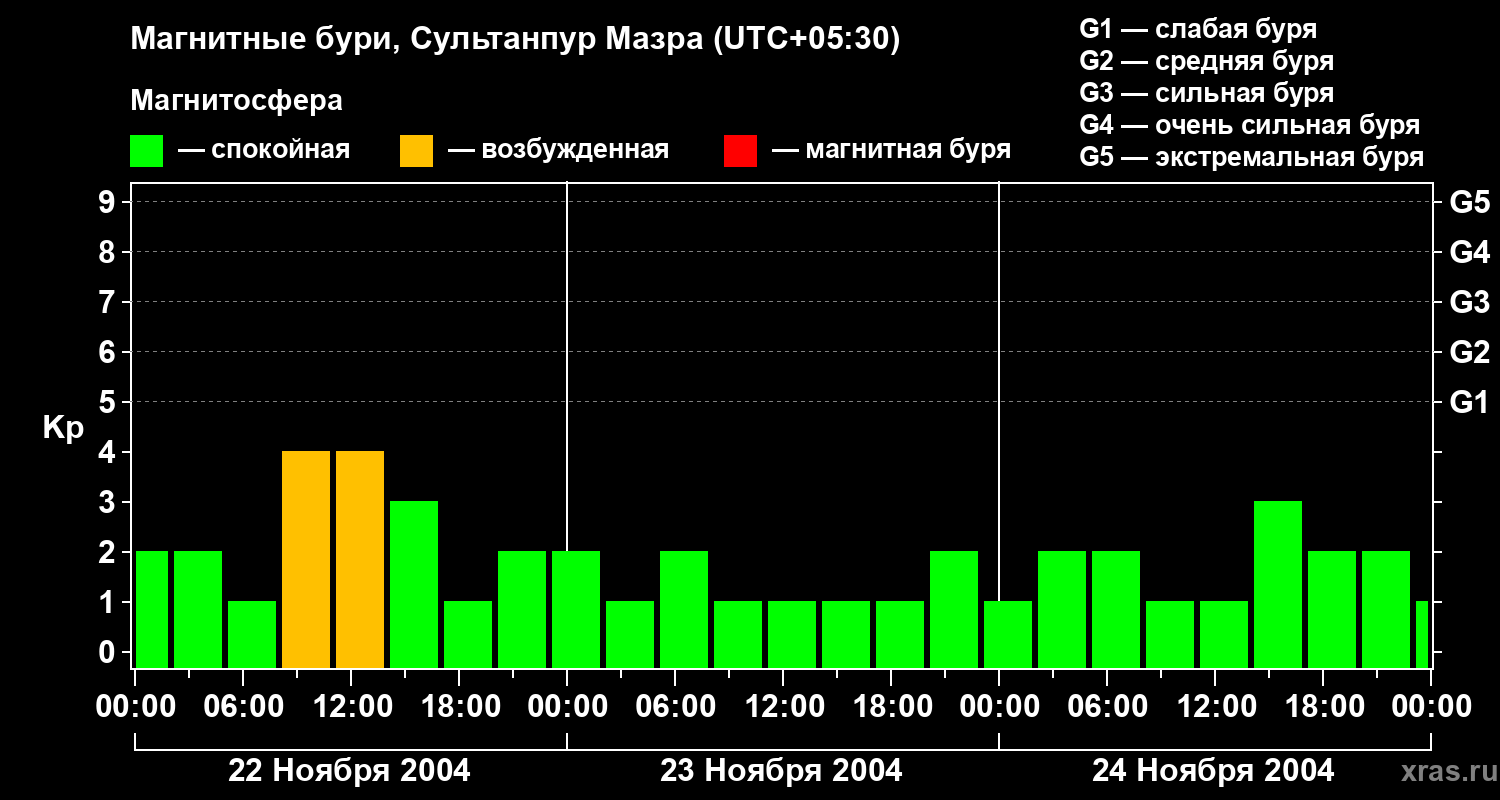Viewport: 1500px width, 800px height.
Task: Select the 'G4 — очень сильная буря' legend line
Action: pyautogui.click(x=1250, y=125)
